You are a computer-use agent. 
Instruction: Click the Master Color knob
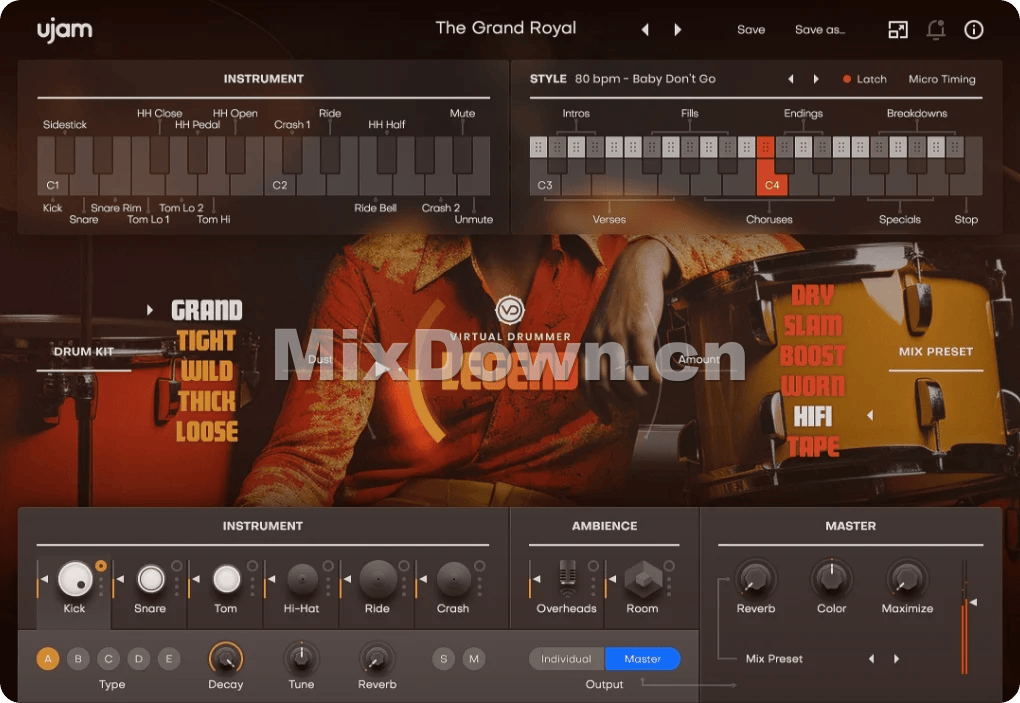click(x=831, y=578)
